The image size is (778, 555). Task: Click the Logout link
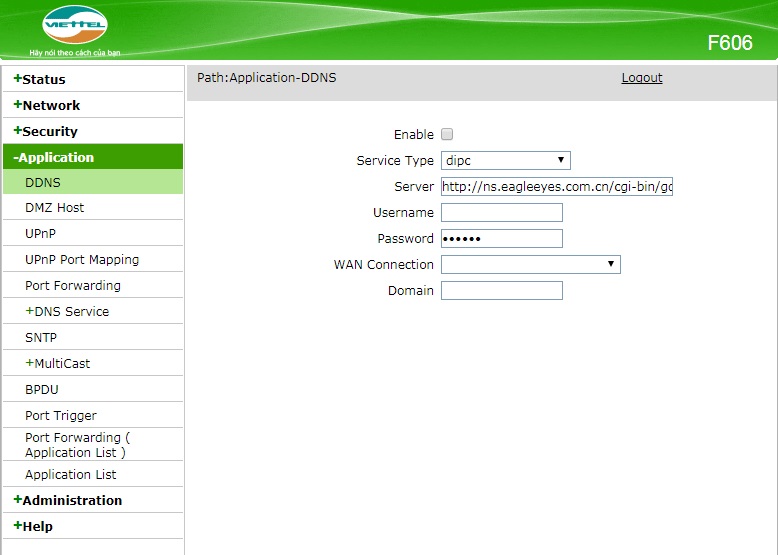(642, 78)
